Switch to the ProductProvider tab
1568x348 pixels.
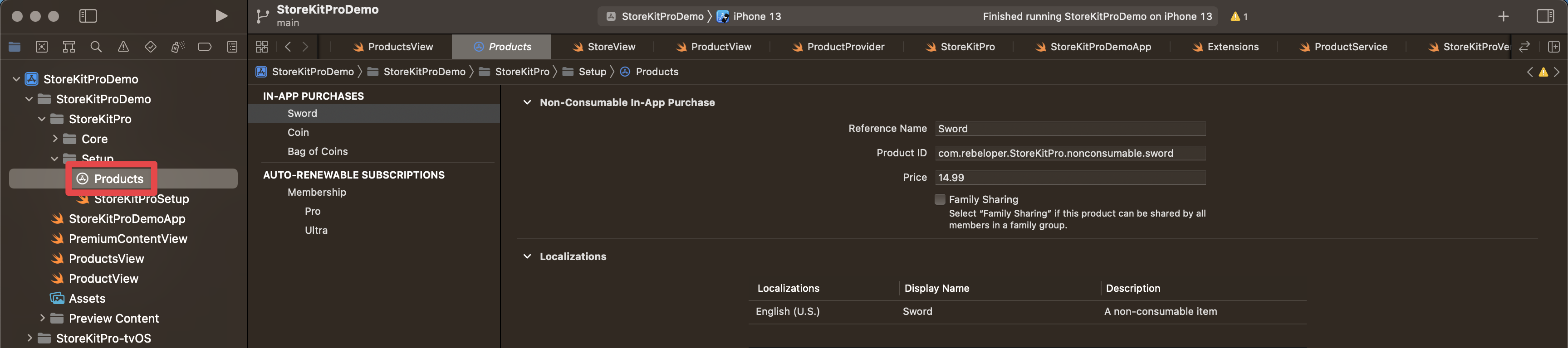point(838,47)
